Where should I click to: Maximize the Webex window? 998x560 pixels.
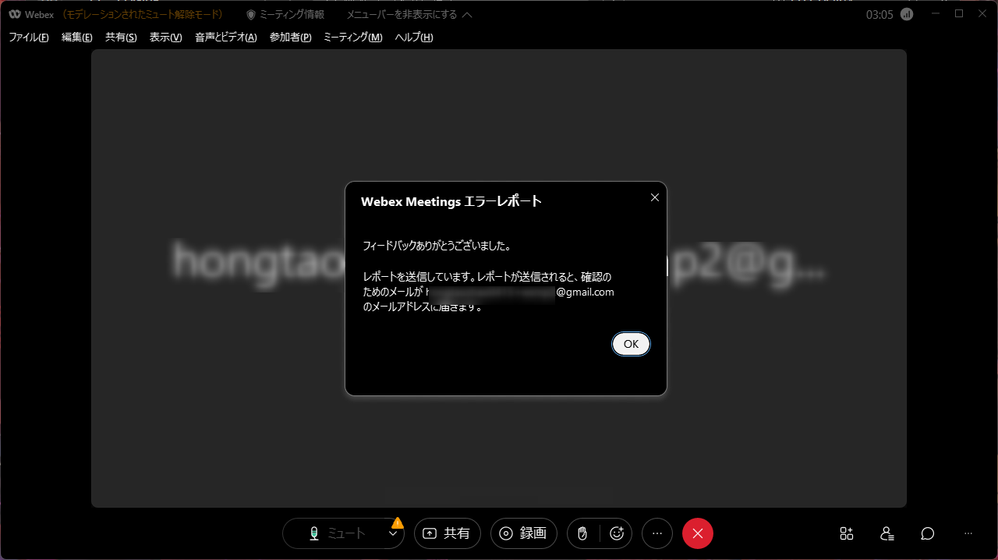pyautogui.click(x=959, y=13)
